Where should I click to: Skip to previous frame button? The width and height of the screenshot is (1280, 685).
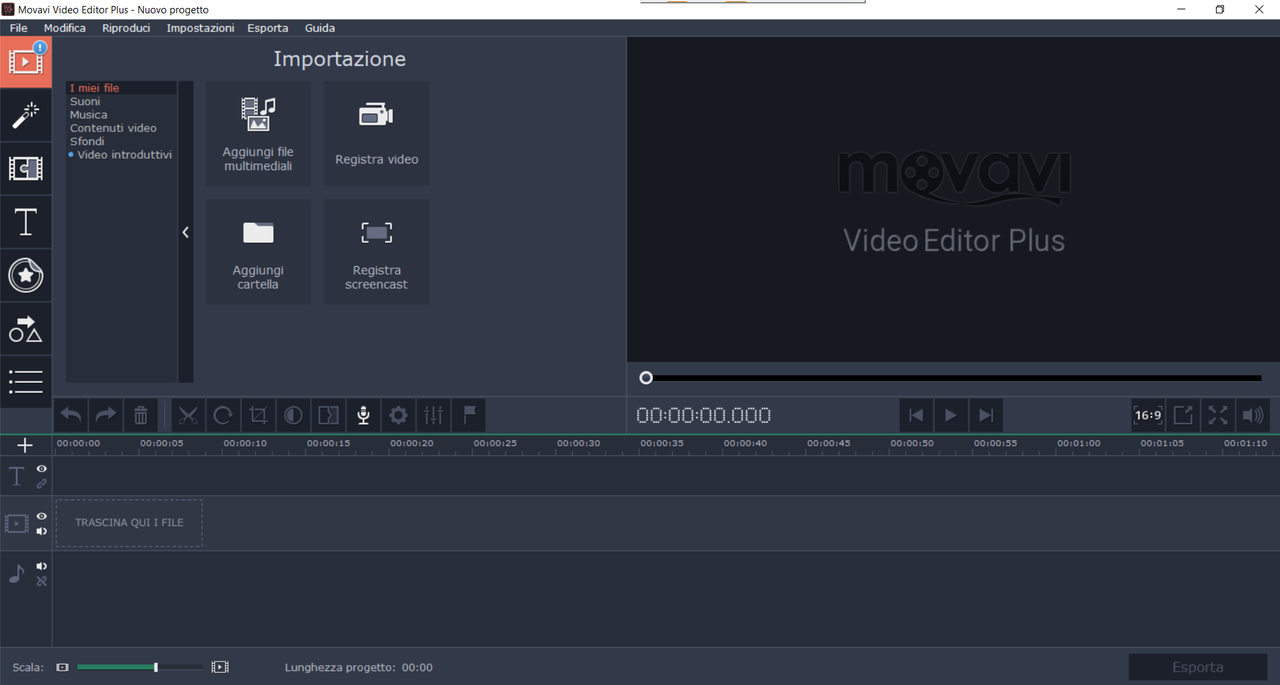point(916,415)
